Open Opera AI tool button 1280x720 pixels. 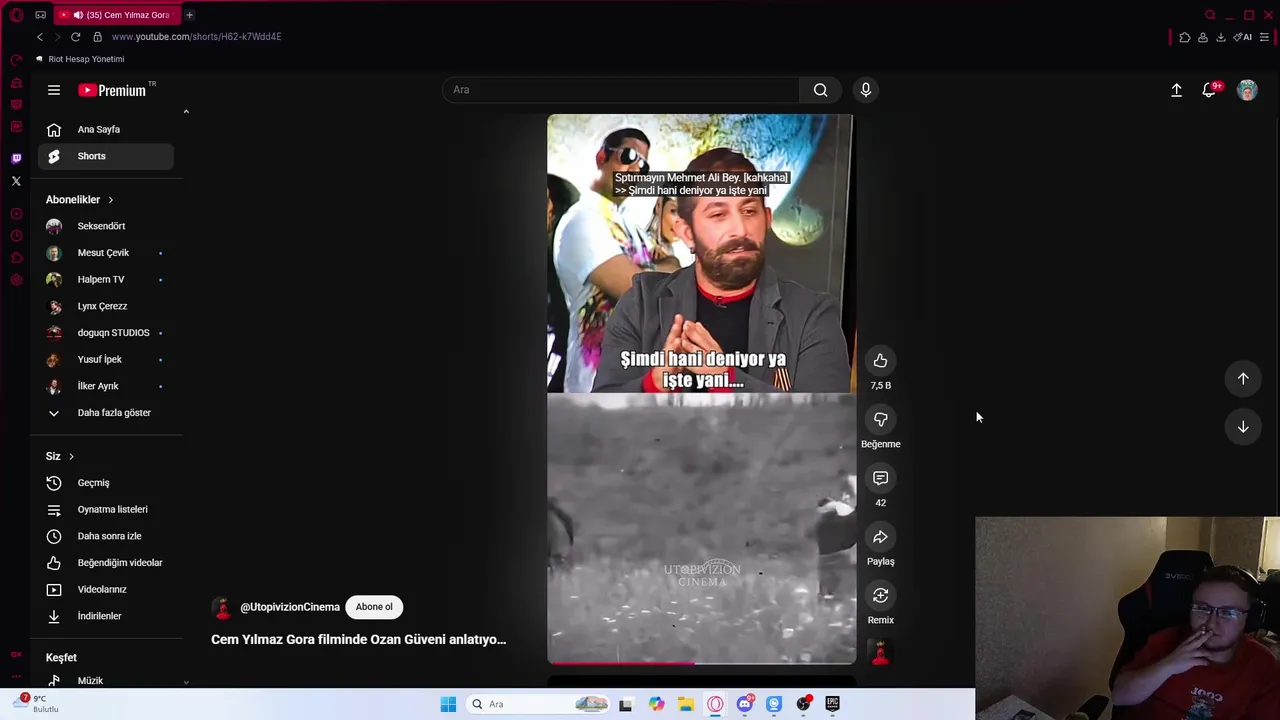[x=1243, y=37]
